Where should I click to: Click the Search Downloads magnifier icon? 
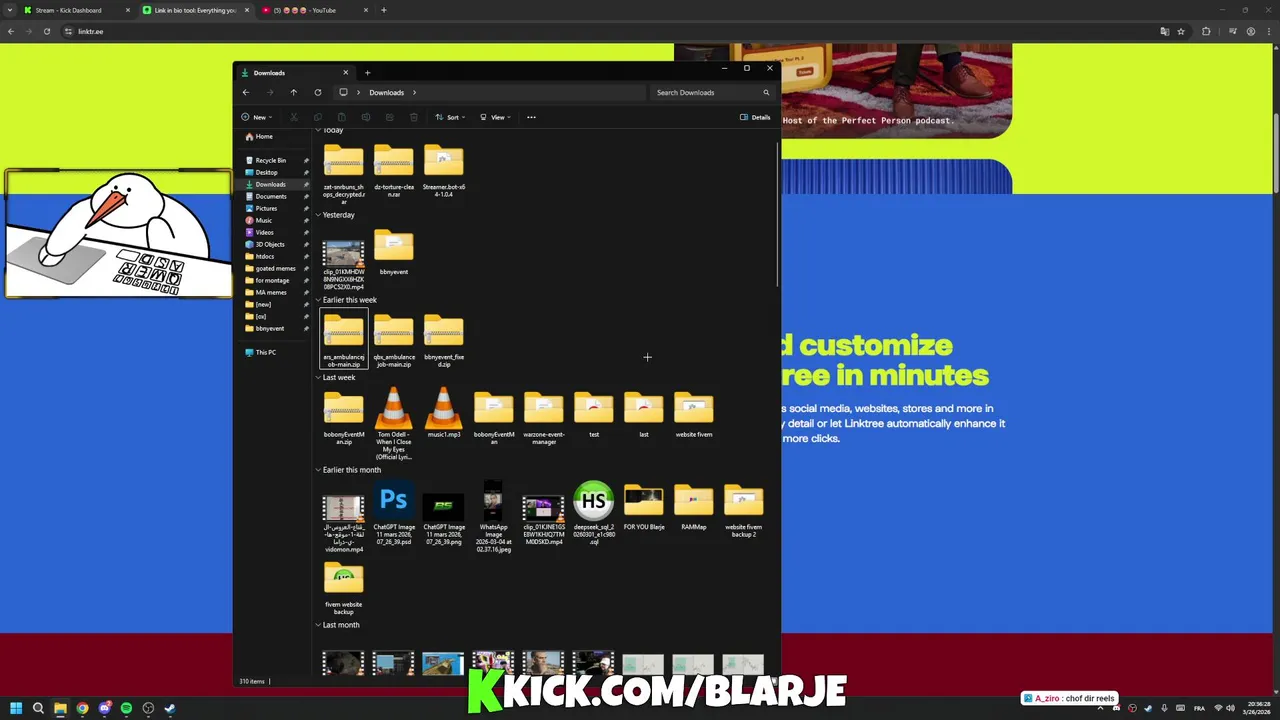click(x=766, y=92)
